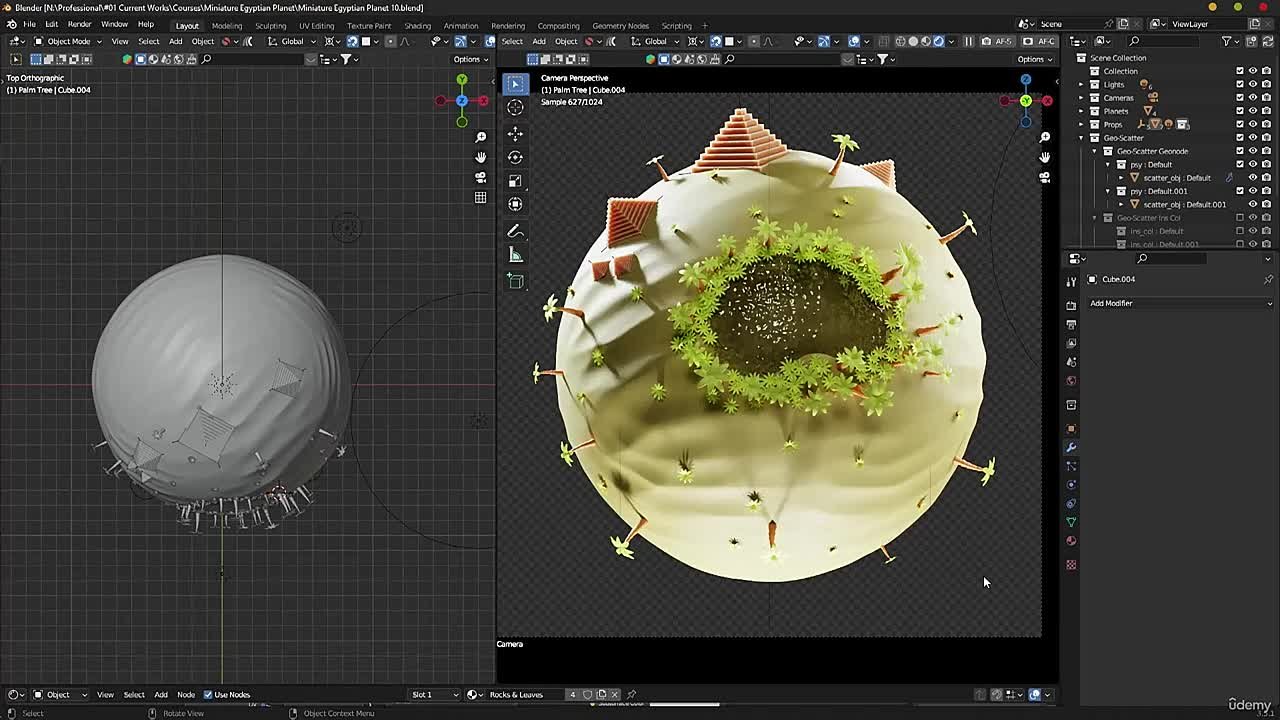Switch viewport to Rendered shading mode
Viewport: 1280px width, 720px height.
(939, 42)
